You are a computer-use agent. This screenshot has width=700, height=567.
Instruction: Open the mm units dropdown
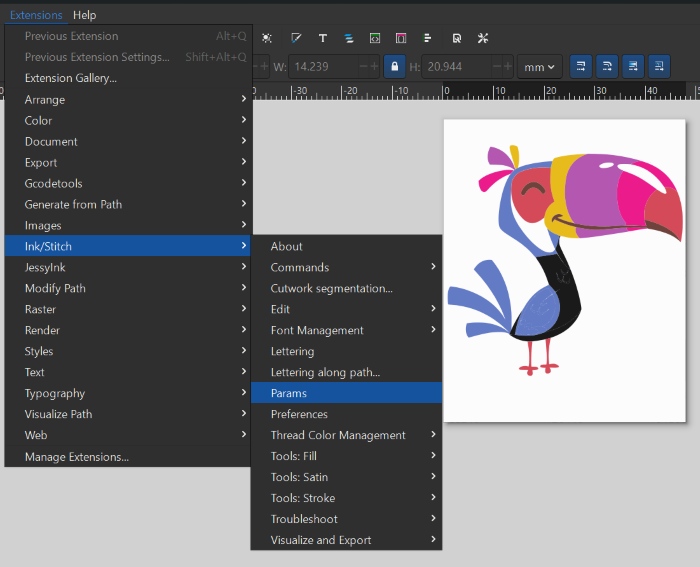(539, 67)
